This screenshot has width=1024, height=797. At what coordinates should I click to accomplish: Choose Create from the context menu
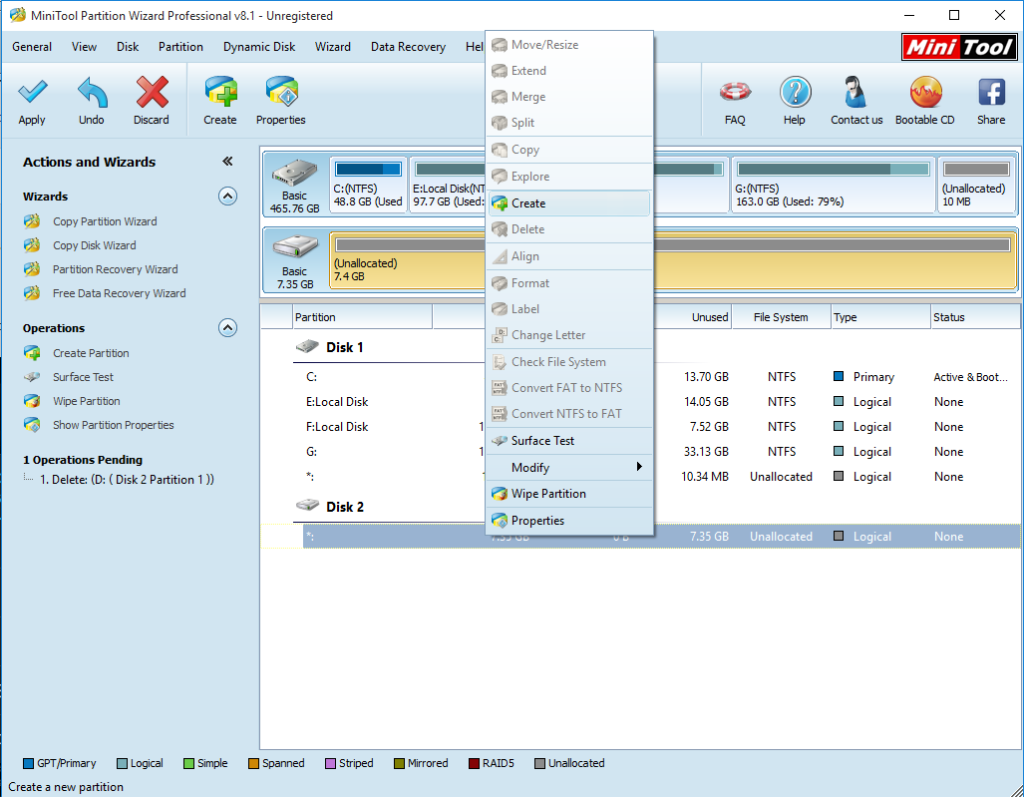569,203
